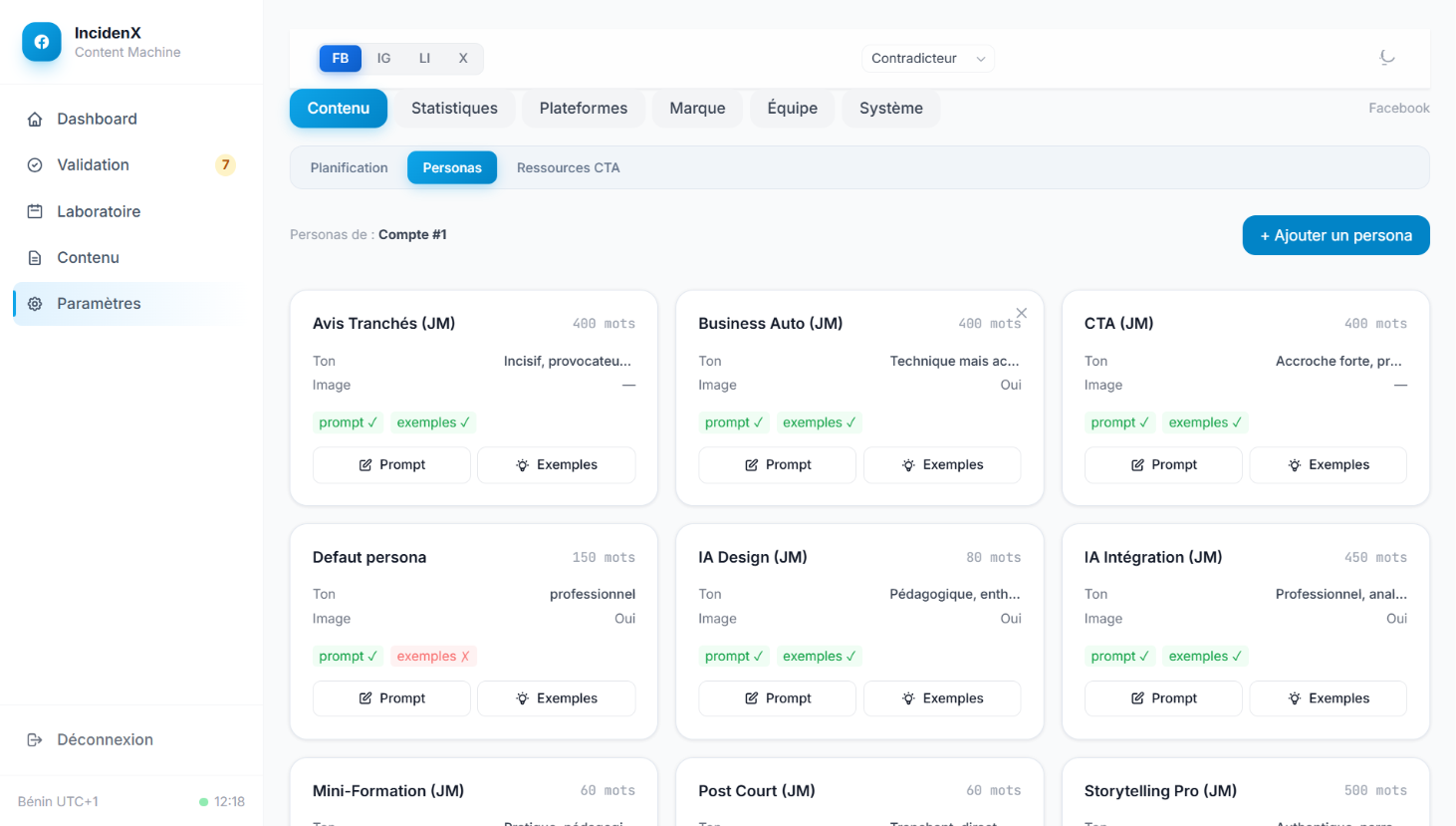Viewport: 1456px width, 826px height.
Task: Click the tone value 'Incisif, provocateu...'
Action: coord(568,361)
